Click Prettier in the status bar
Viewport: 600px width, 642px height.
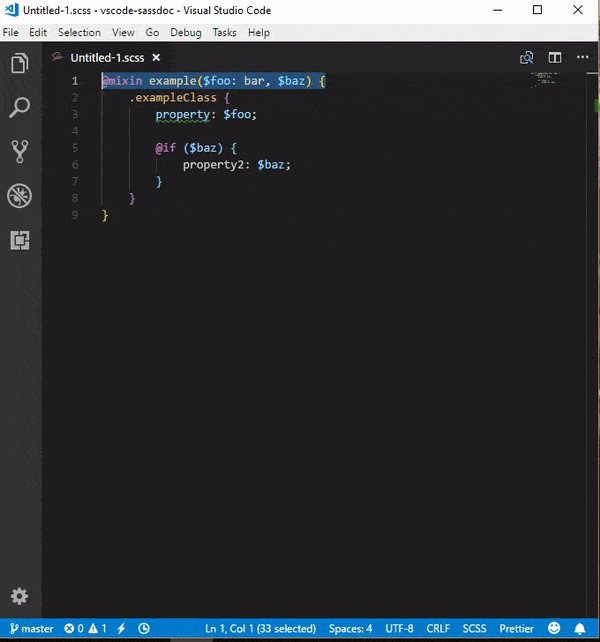point(516,628)
